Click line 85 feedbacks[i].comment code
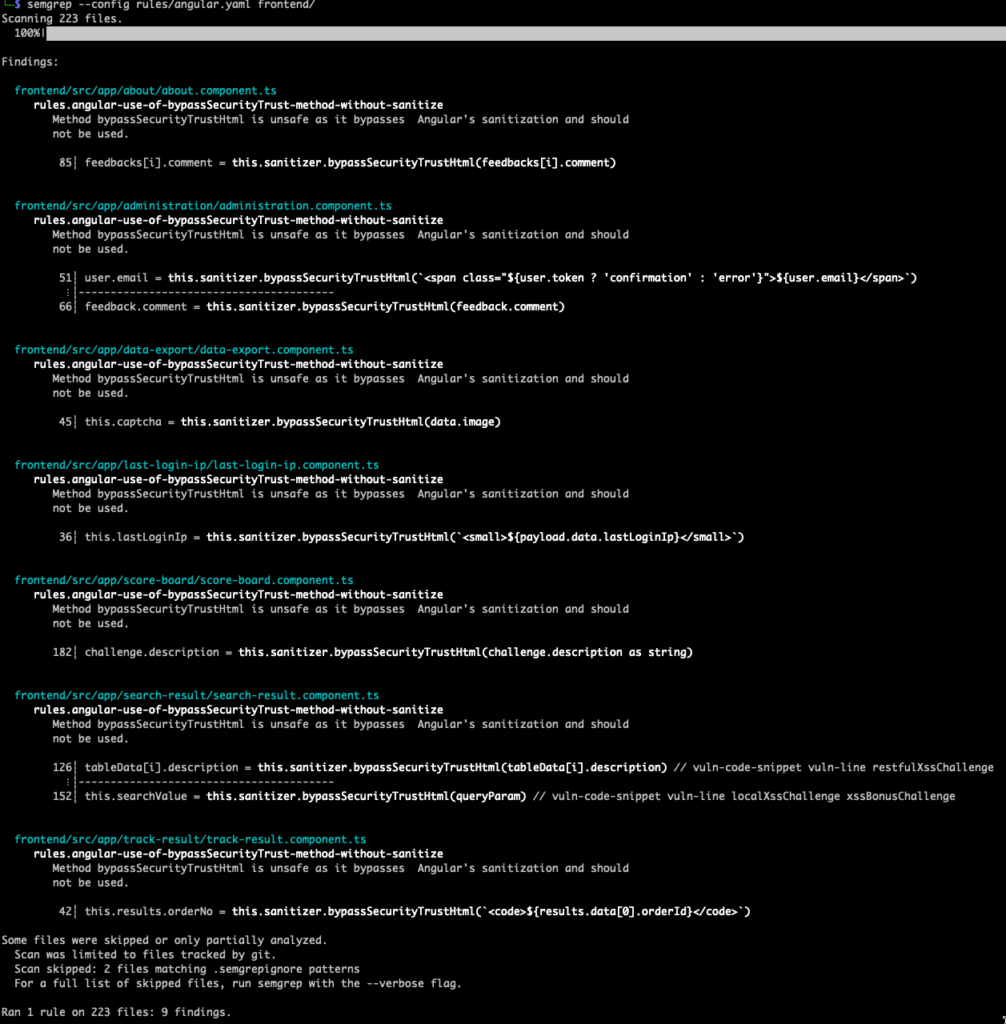Image resolution: width=1006 pixels, height=1024 pixels. [350, 163]
